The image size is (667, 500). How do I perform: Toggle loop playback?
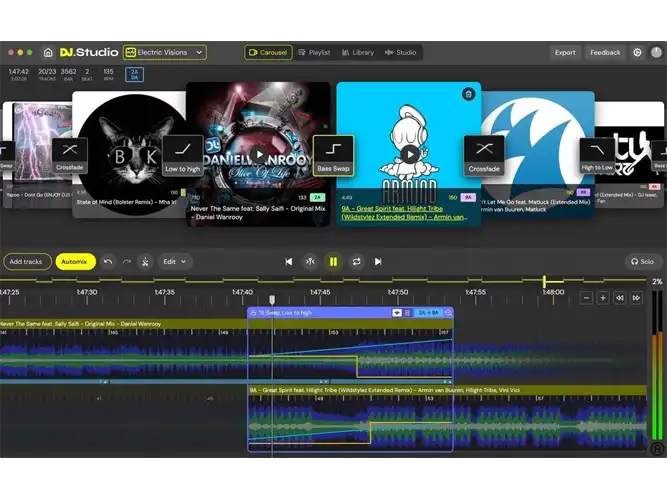[356, 262]
